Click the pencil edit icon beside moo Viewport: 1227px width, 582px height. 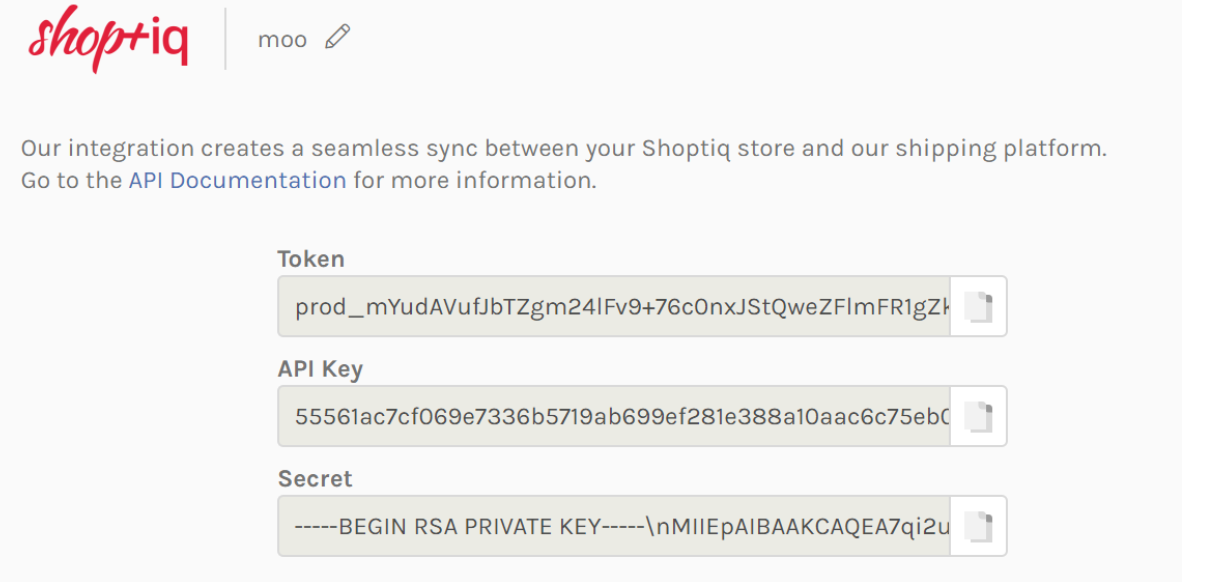(x=338, y=38)
